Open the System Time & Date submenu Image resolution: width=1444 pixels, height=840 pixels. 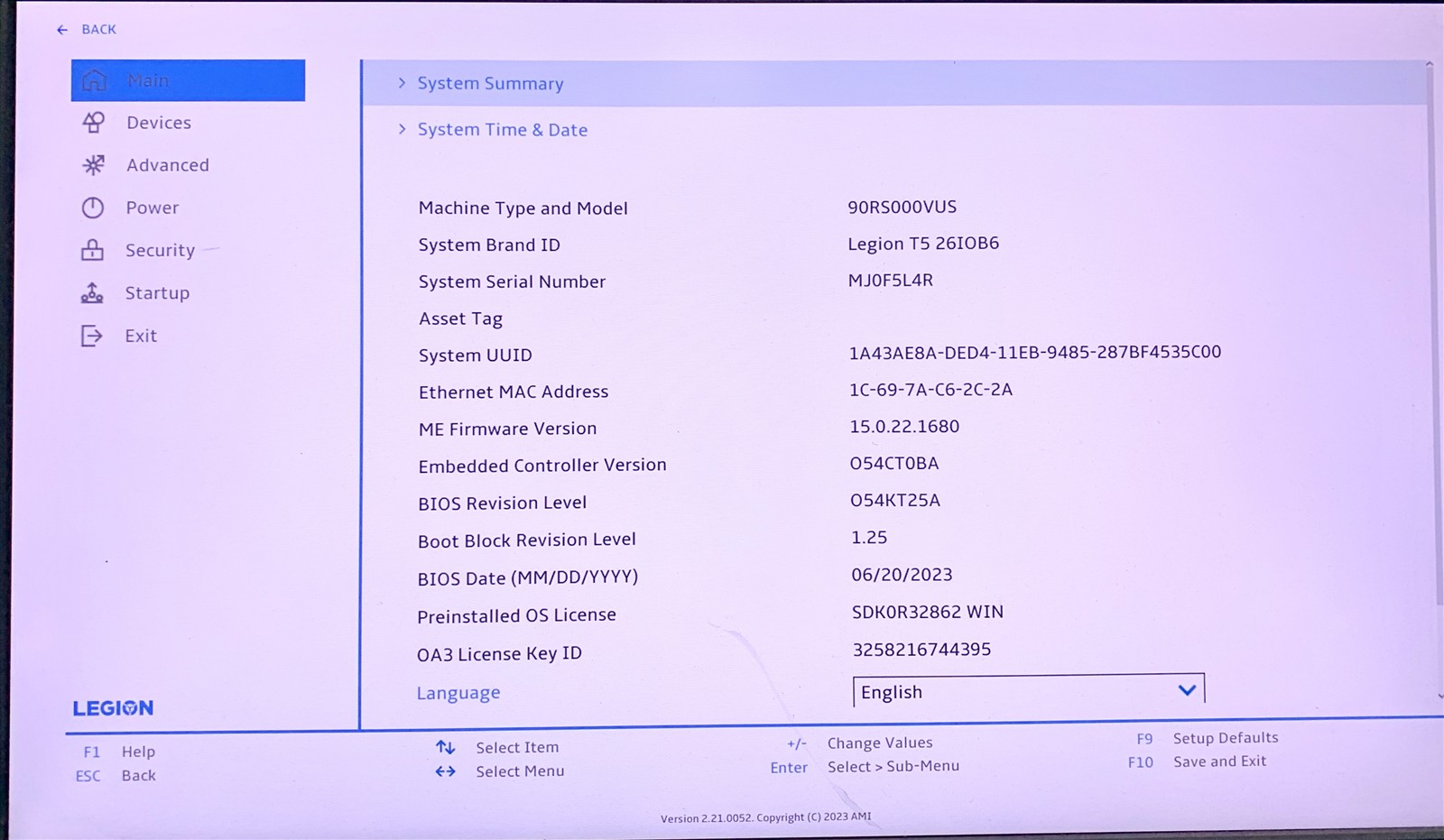(x=502, y=129)
